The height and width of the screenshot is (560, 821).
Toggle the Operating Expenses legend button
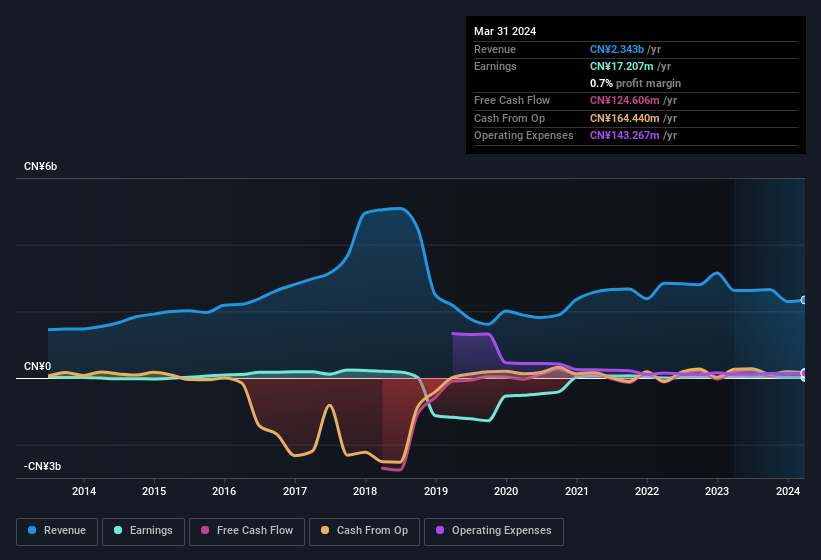(494, 531)
